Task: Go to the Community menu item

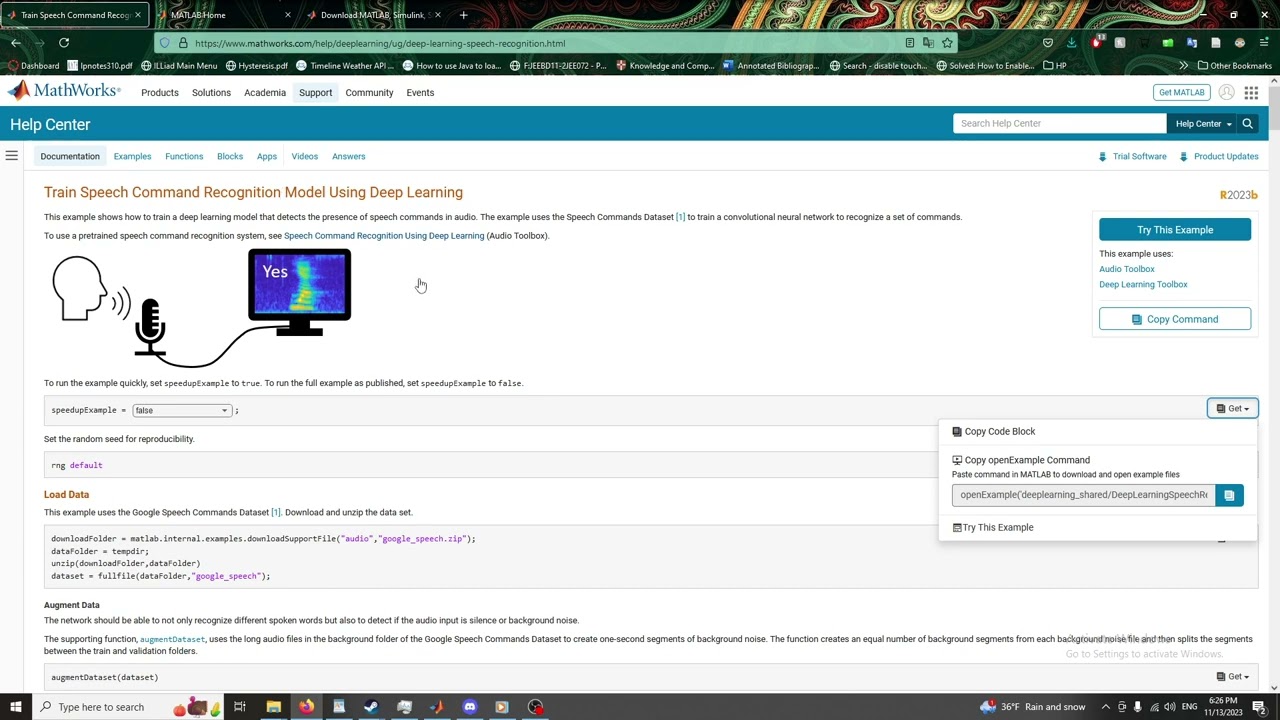Action: point(369,92)
